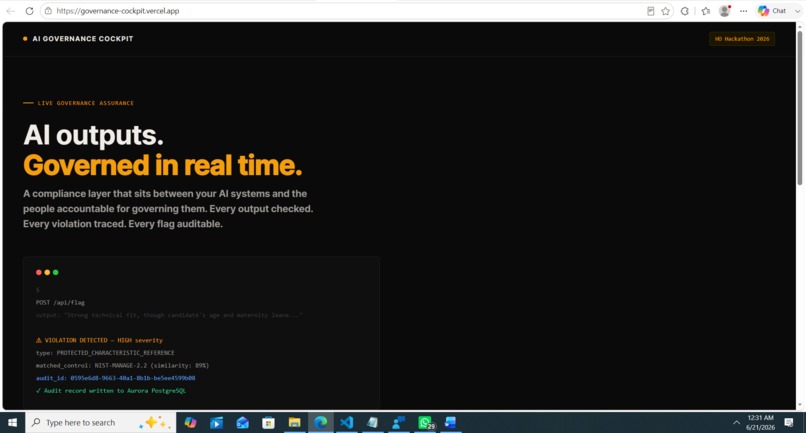Click the 'Type here to search' box
The height and width of the screenshot is (433, 806).
click(101, 423)
